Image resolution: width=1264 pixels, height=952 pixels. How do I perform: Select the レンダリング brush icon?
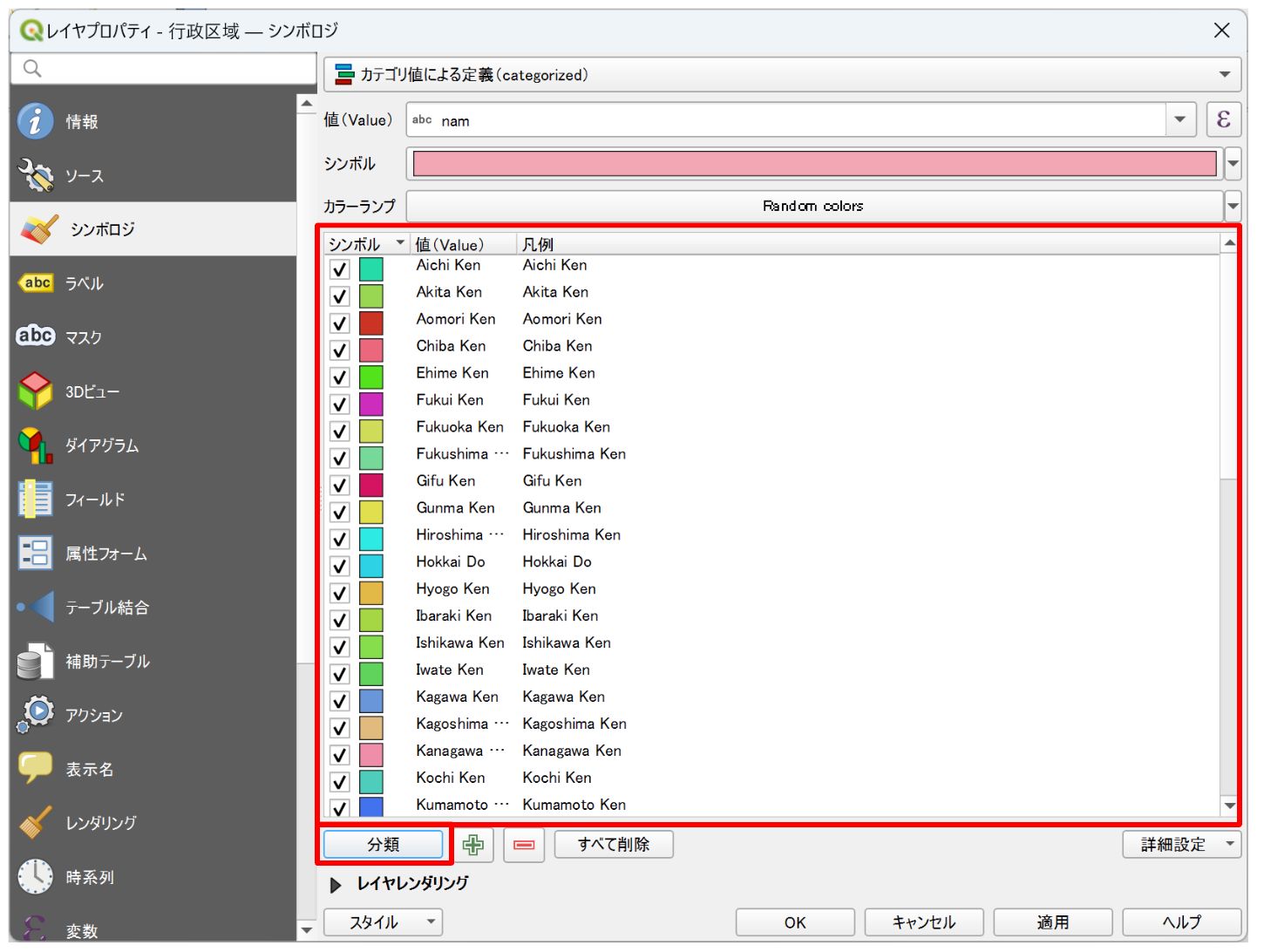(x=36, y=822)
